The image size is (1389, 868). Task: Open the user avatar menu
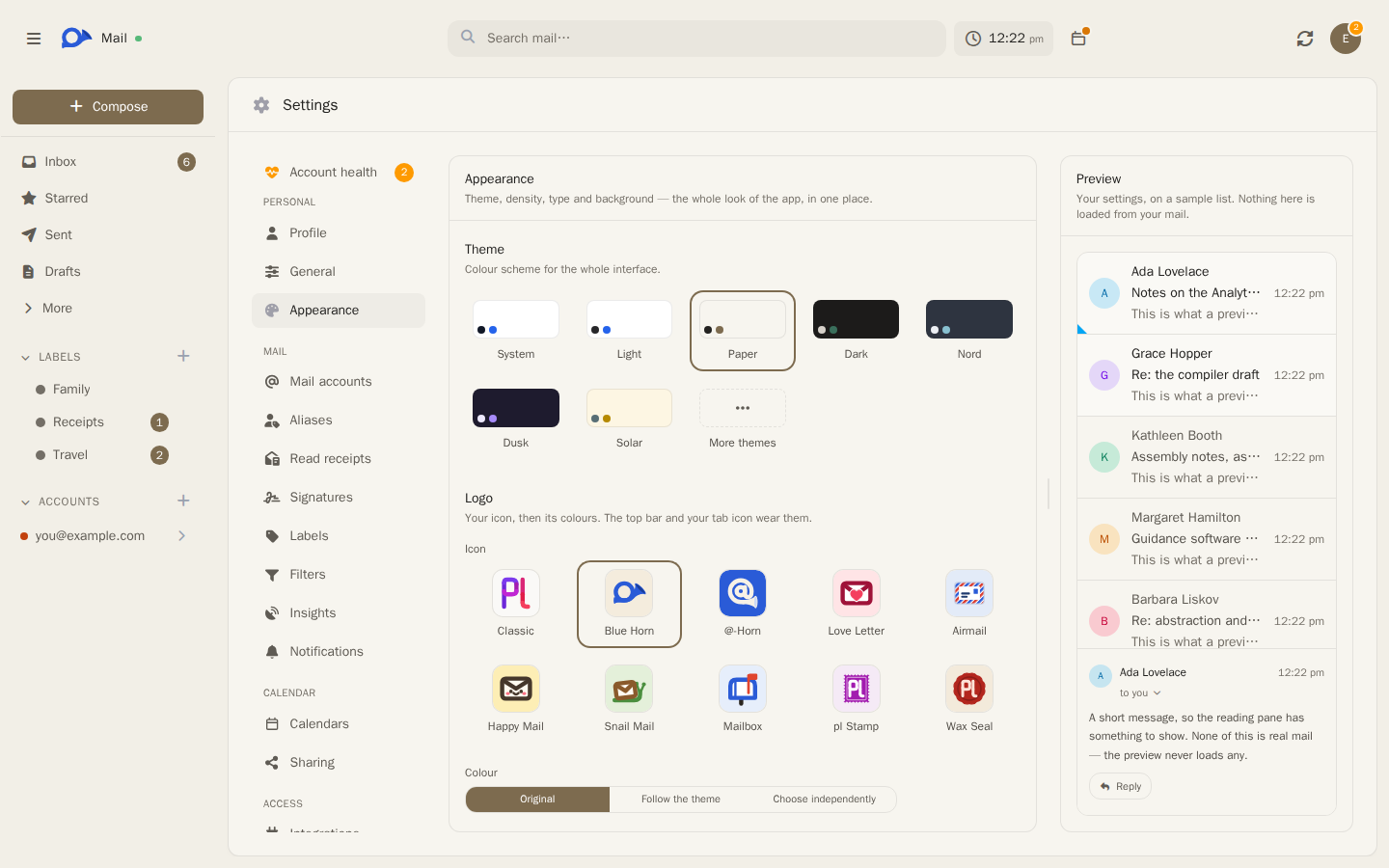pyautogui.click(x=1346, y=39)
